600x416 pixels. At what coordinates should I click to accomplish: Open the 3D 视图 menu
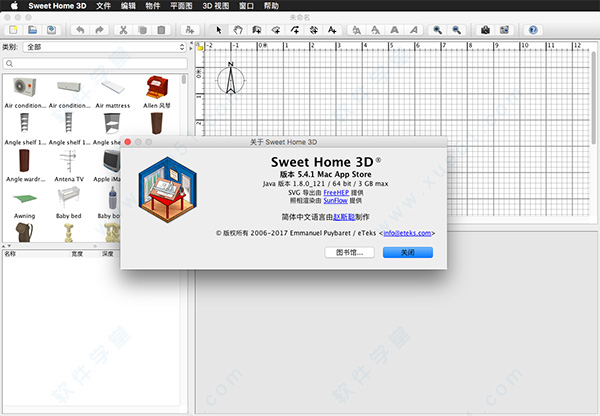(216, 6)
